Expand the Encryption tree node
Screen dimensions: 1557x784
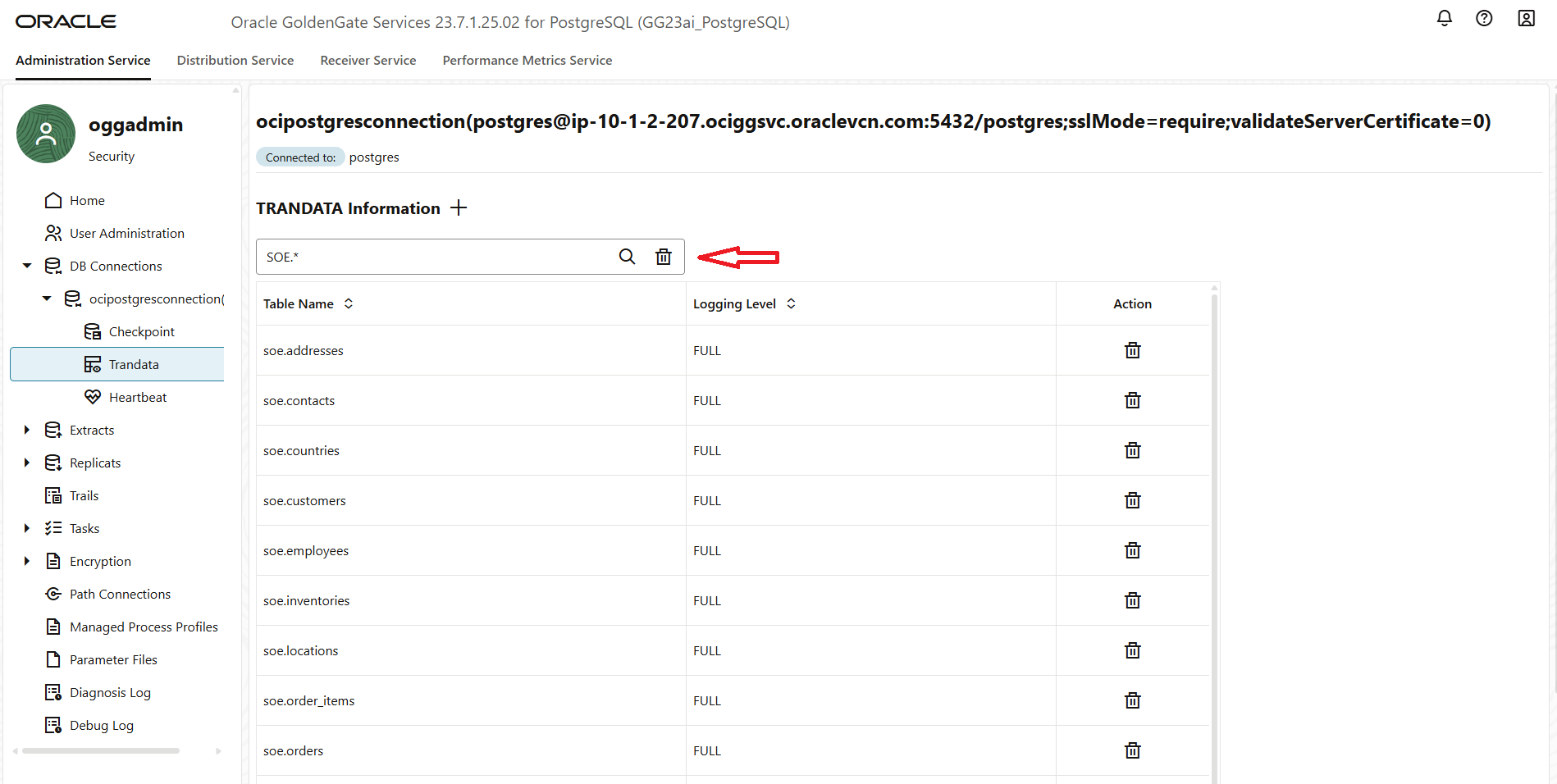(27, 561)
